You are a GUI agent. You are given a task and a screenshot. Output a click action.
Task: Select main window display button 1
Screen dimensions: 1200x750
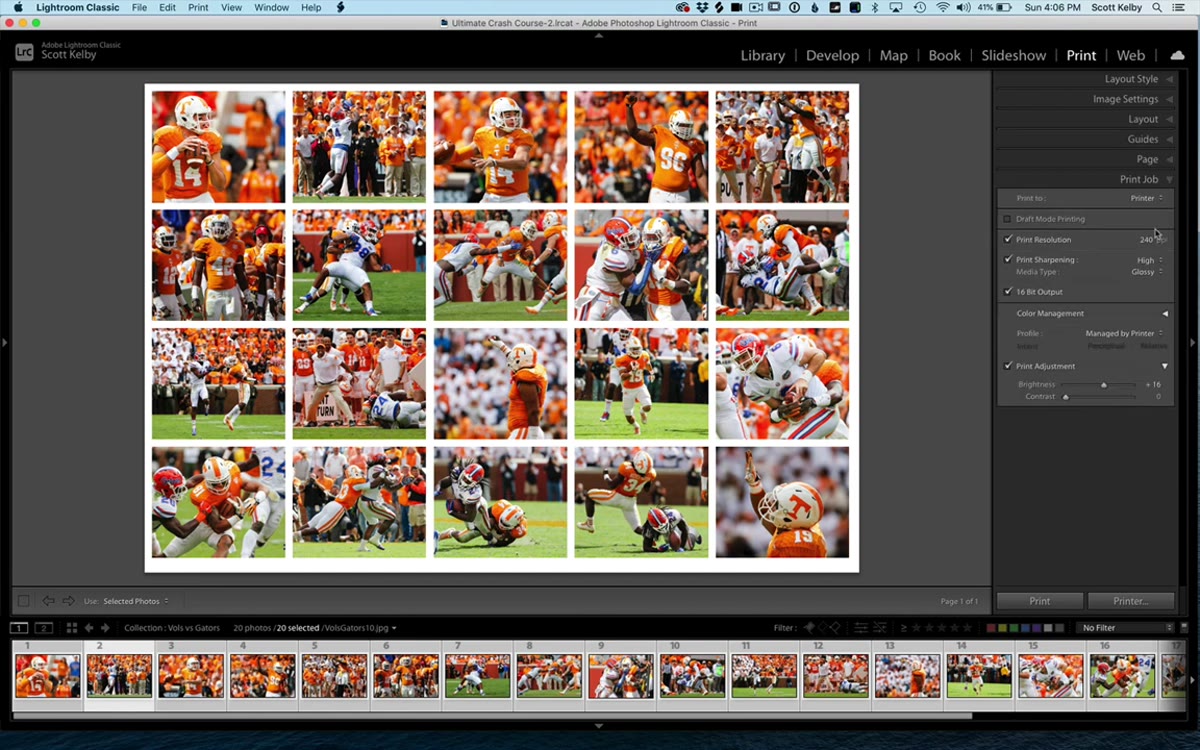pyautogui.click(x=19, y=628)
